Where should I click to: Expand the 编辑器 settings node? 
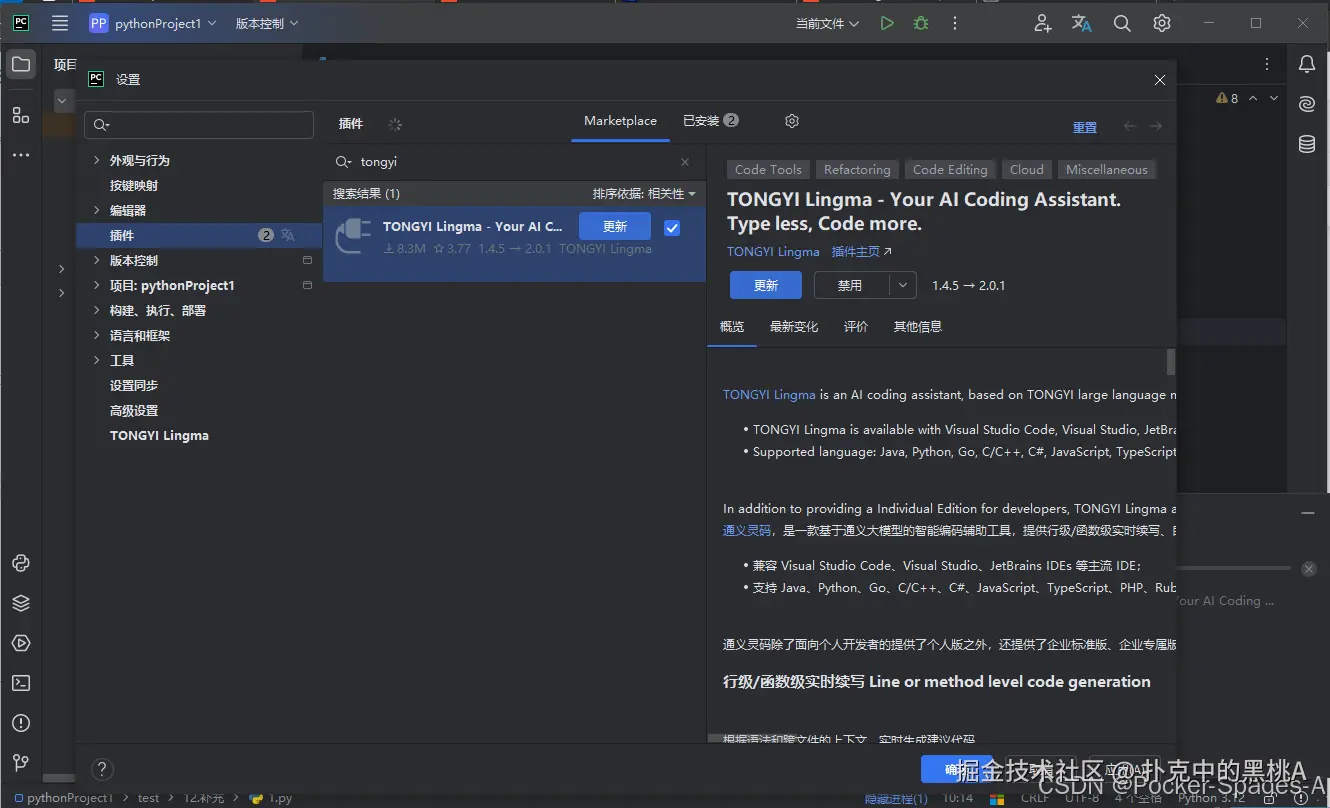click(96, 210)
